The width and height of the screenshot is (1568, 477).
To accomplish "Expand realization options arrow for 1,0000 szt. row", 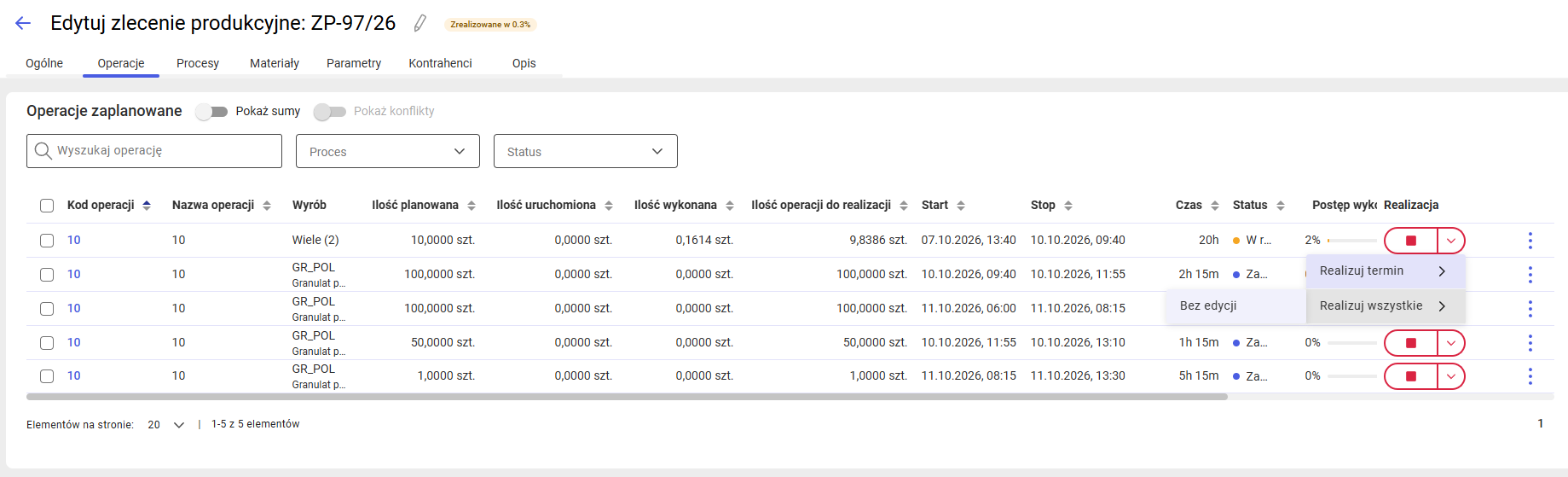I will [x=1451, y=376].
